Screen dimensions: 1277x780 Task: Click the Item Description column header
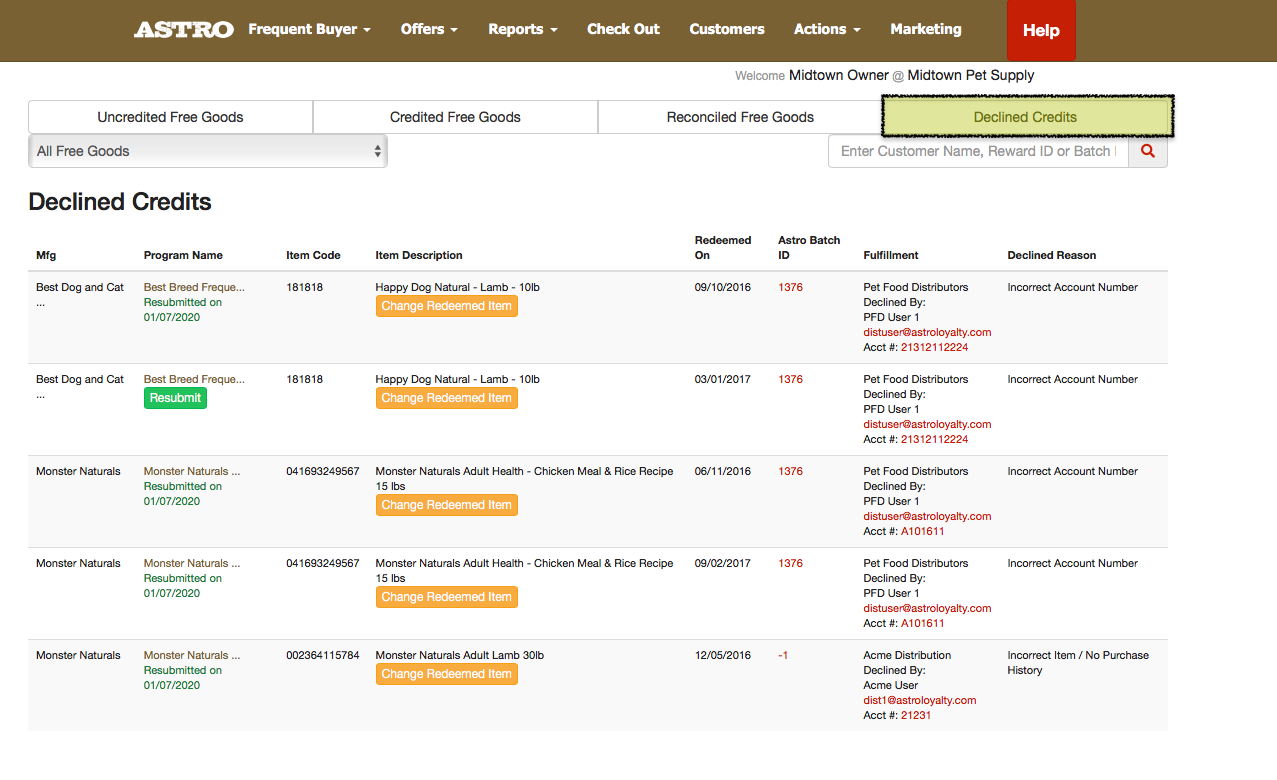coord(419,255)
